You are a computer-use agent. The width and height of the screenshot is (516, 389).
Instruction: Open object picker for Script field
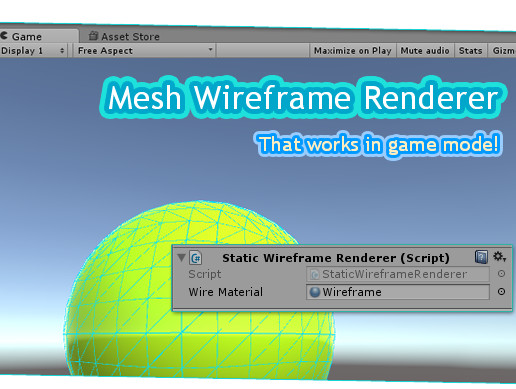pos(501,274)
